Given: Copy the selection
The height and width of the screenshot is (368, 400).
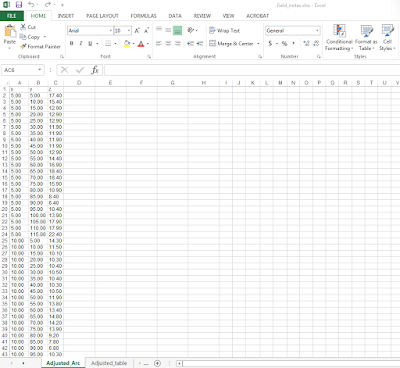Looking at the screenshot, I should (30, 37).
